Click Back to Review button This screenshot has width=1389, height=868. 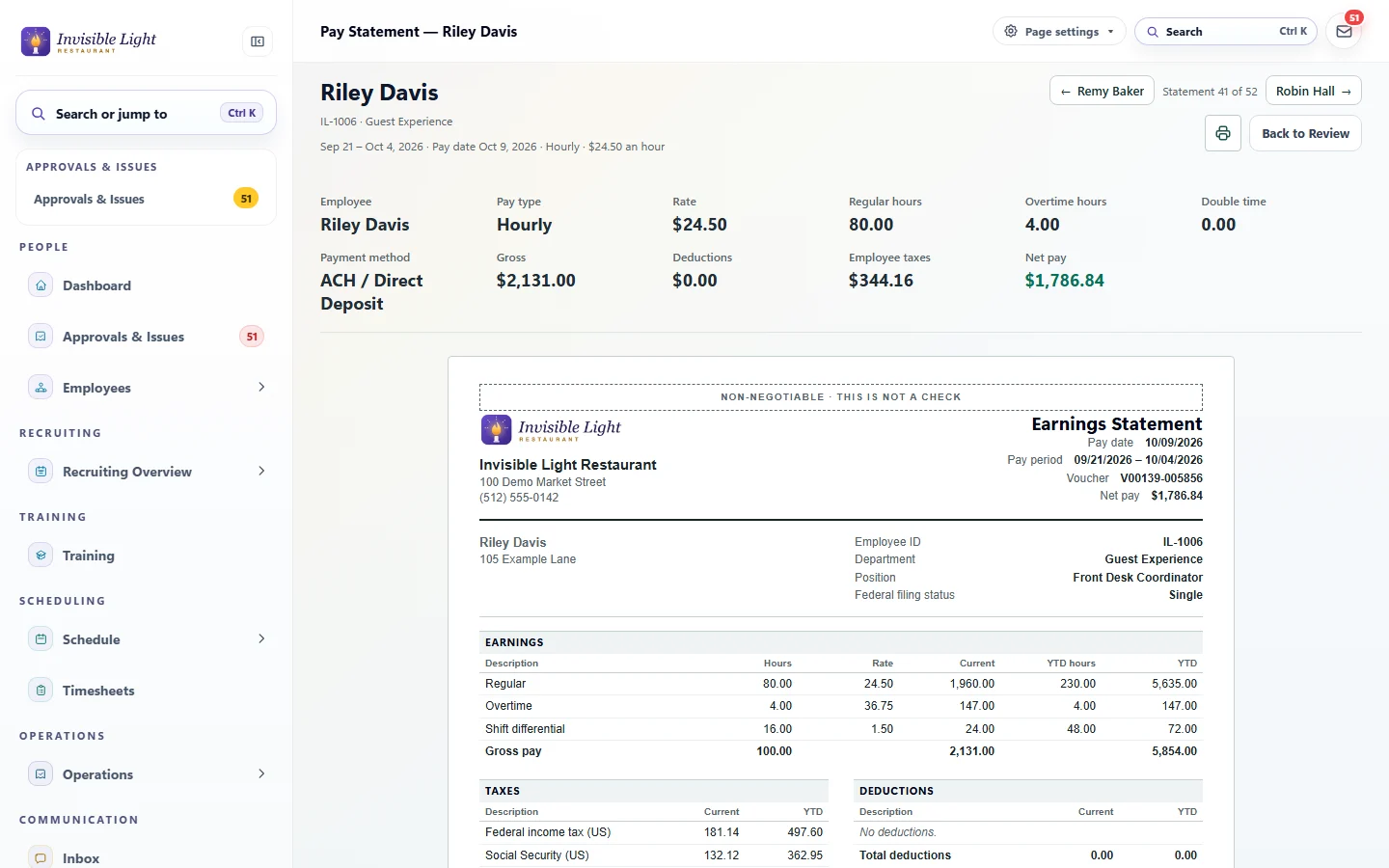coord(1305,133)
